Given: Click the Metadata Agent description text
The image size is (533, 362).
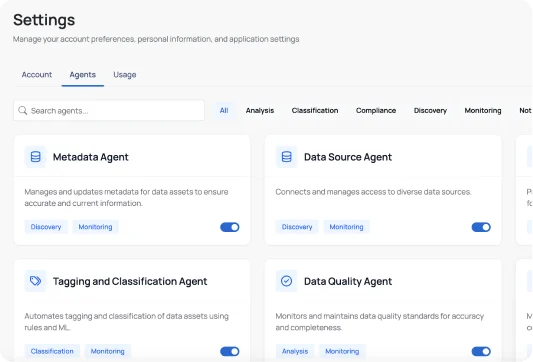Looking at the screenshot, I should pos(126,197).
